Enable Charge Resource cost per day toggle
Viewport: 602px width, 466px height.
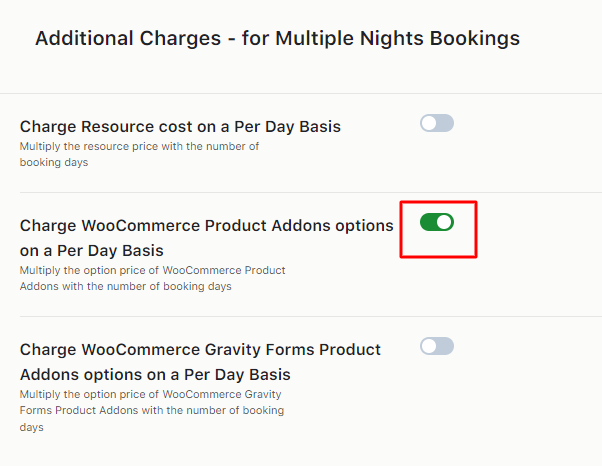pos(437,123)
